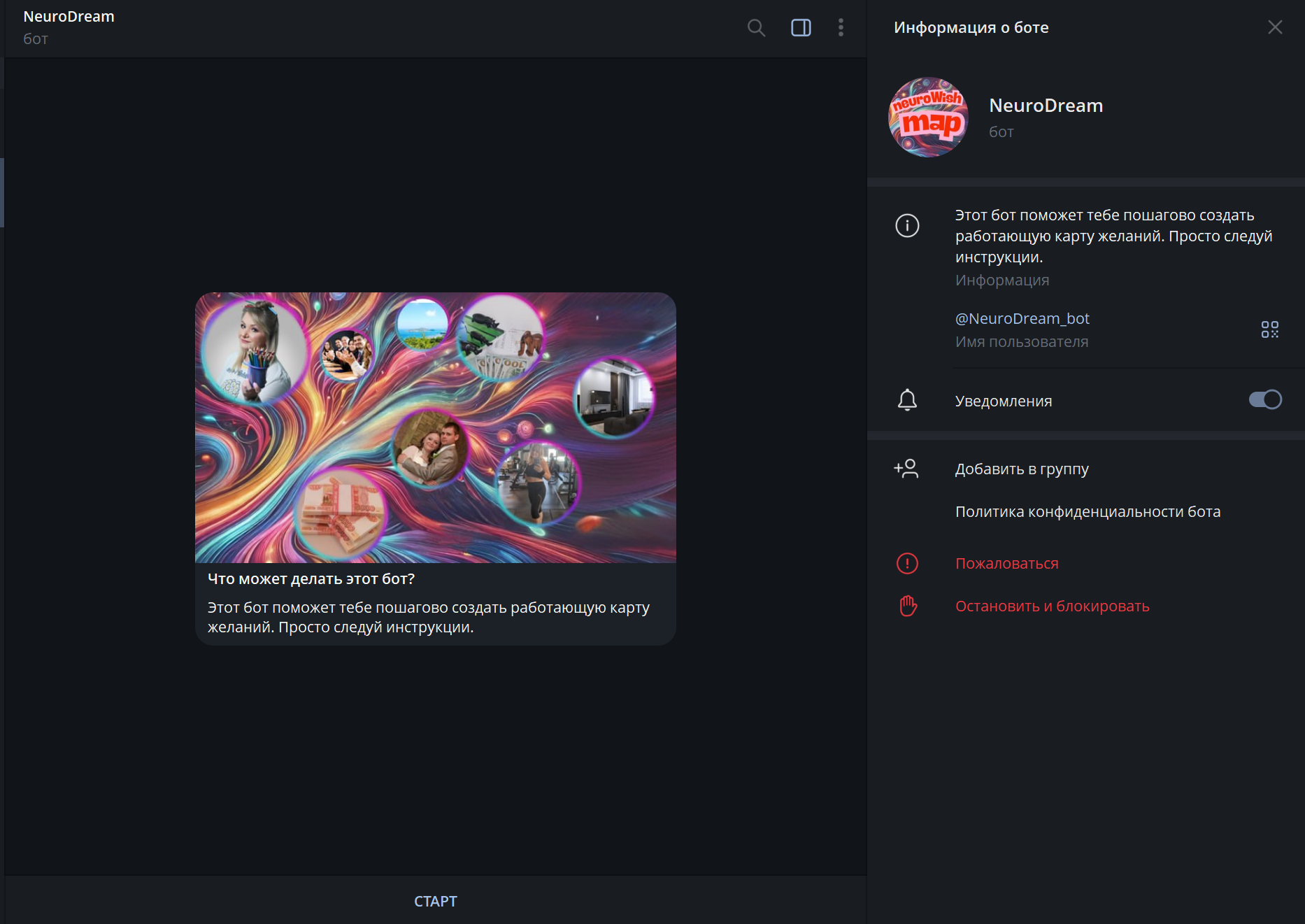Start the bot with the СТАРТ button

435,901
